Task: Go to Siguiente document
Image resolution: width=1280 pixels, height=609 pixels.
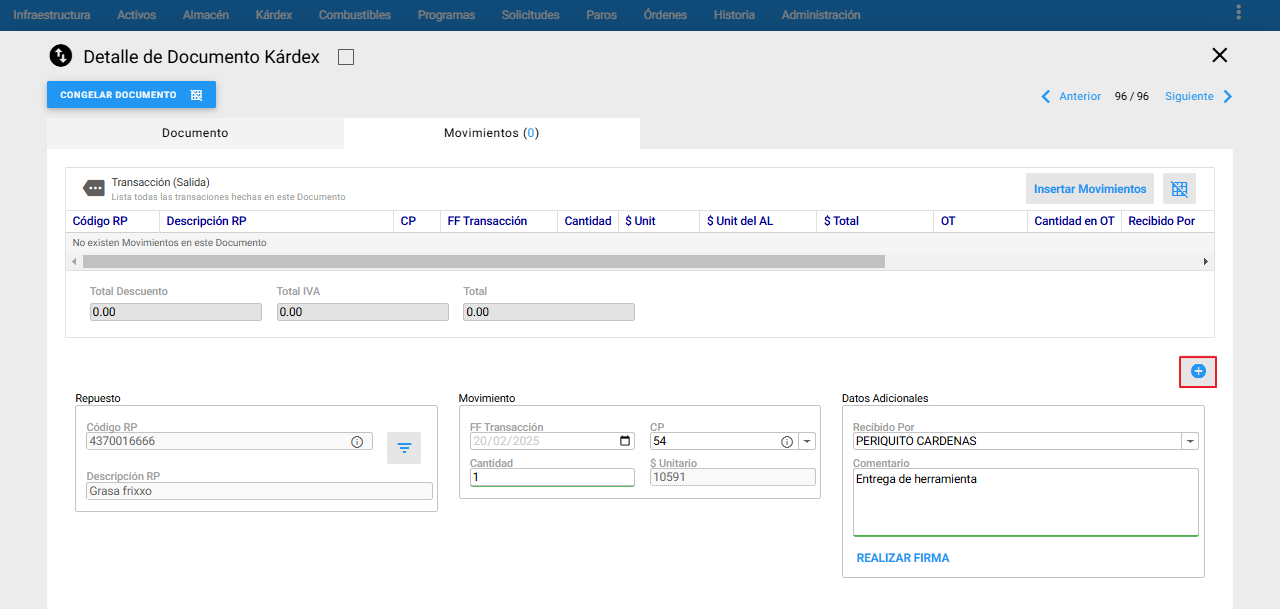Action: 1189,97
